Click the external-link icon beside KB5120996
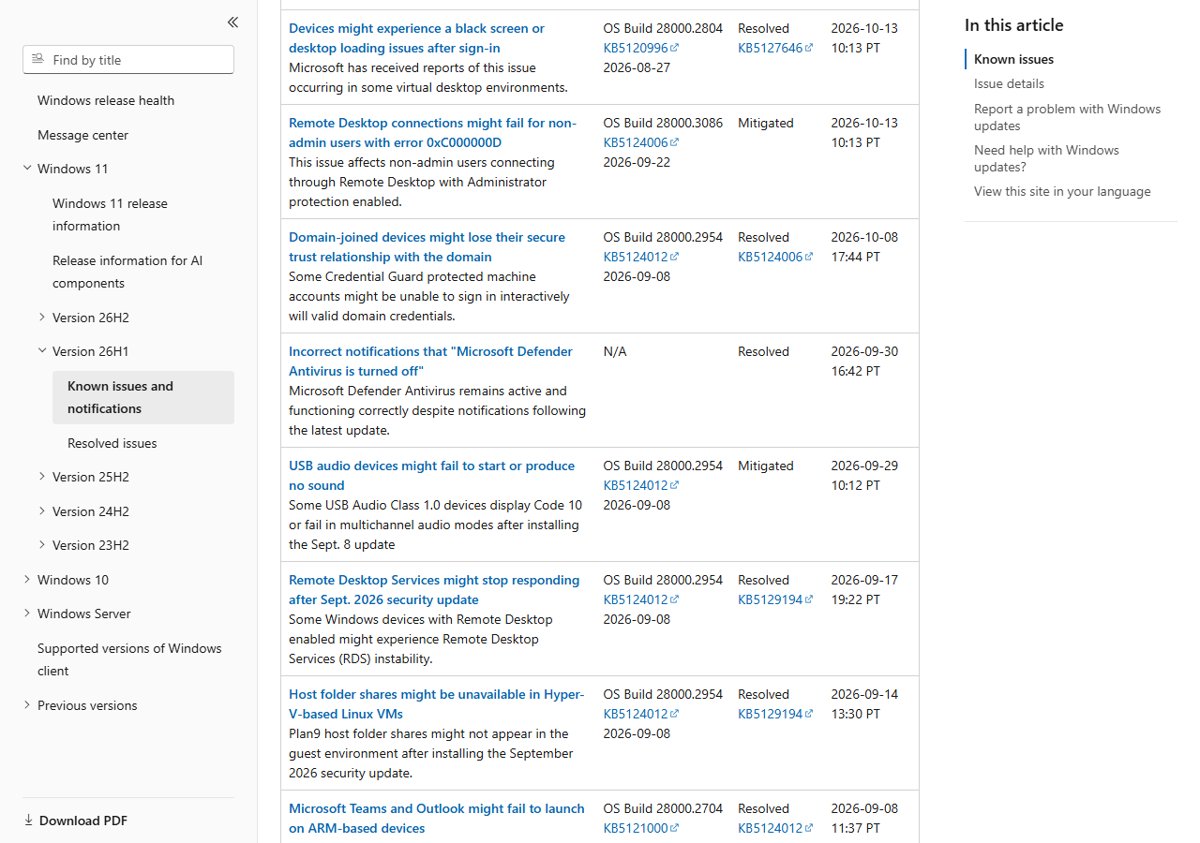 (x=675, y=48)
